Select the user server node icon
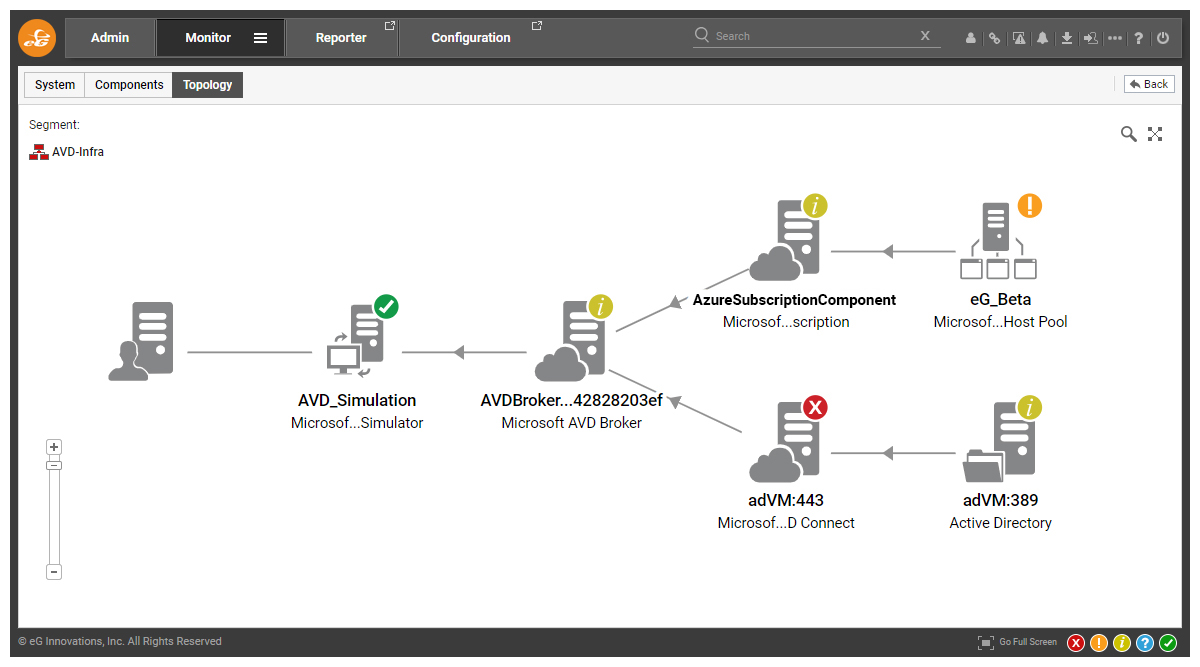 coord(140,341)
